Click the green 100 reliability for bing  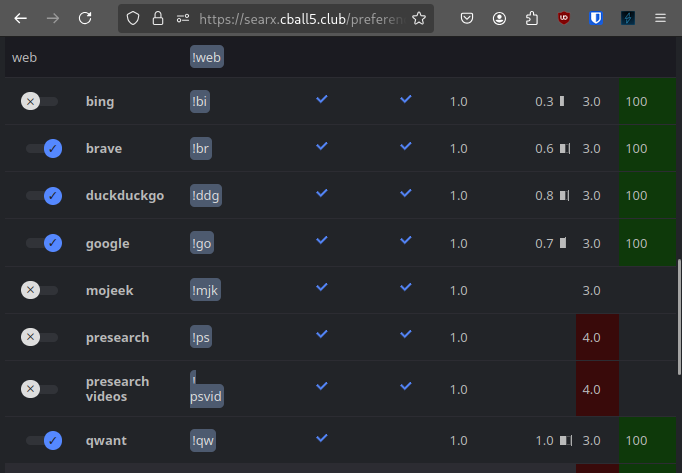(647, 101)
